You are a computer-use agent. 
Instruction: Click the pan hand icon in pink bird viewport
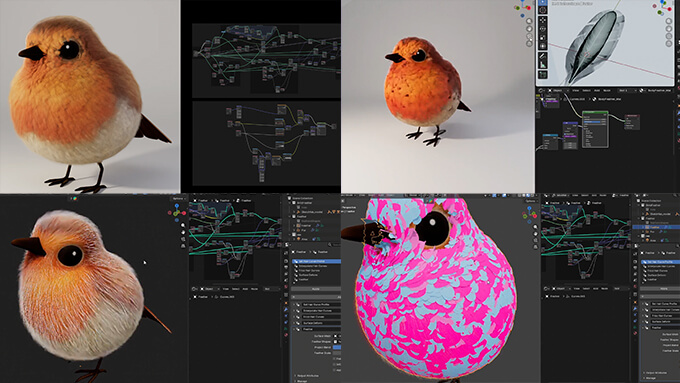536,233
